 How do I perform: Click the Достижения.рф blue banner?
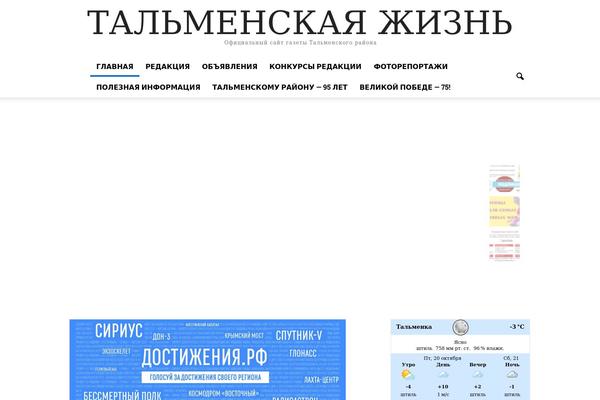[x=207, y=360]
